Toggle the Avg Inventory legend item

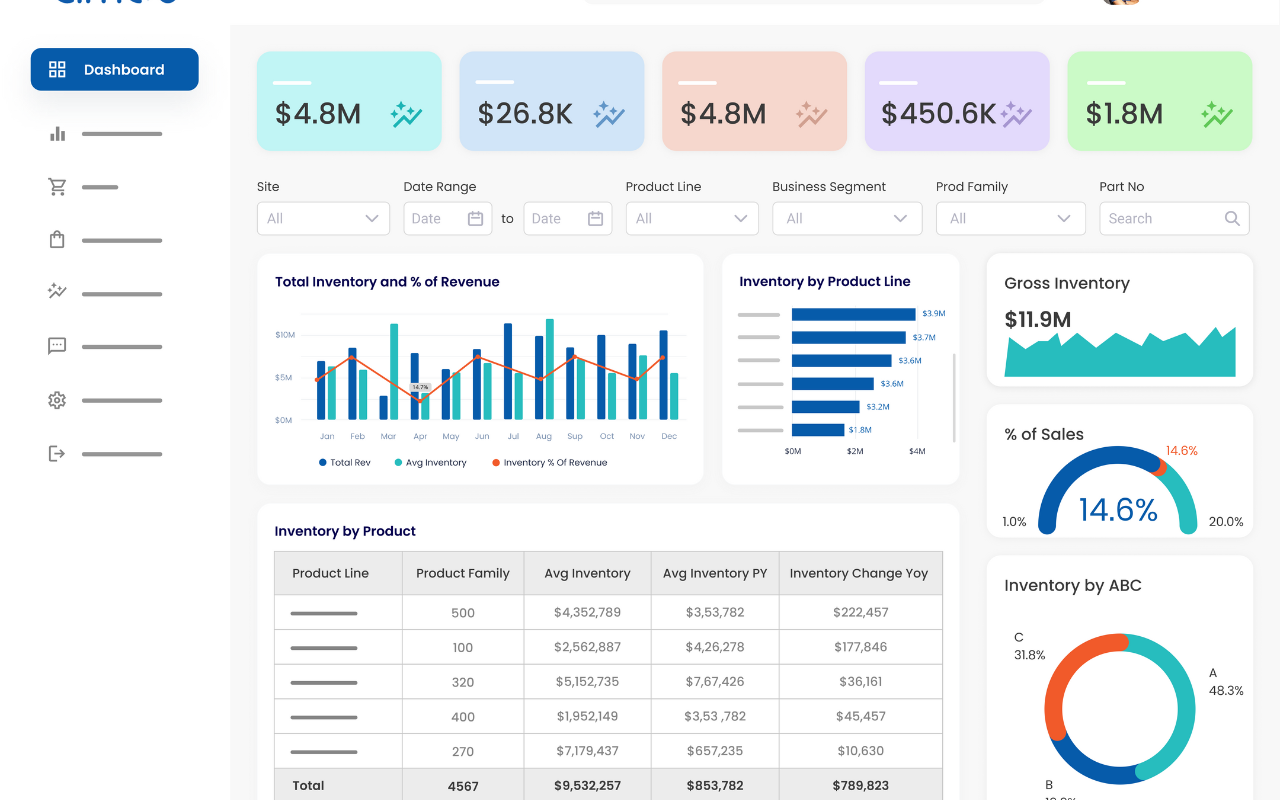(x=431, y=462)
